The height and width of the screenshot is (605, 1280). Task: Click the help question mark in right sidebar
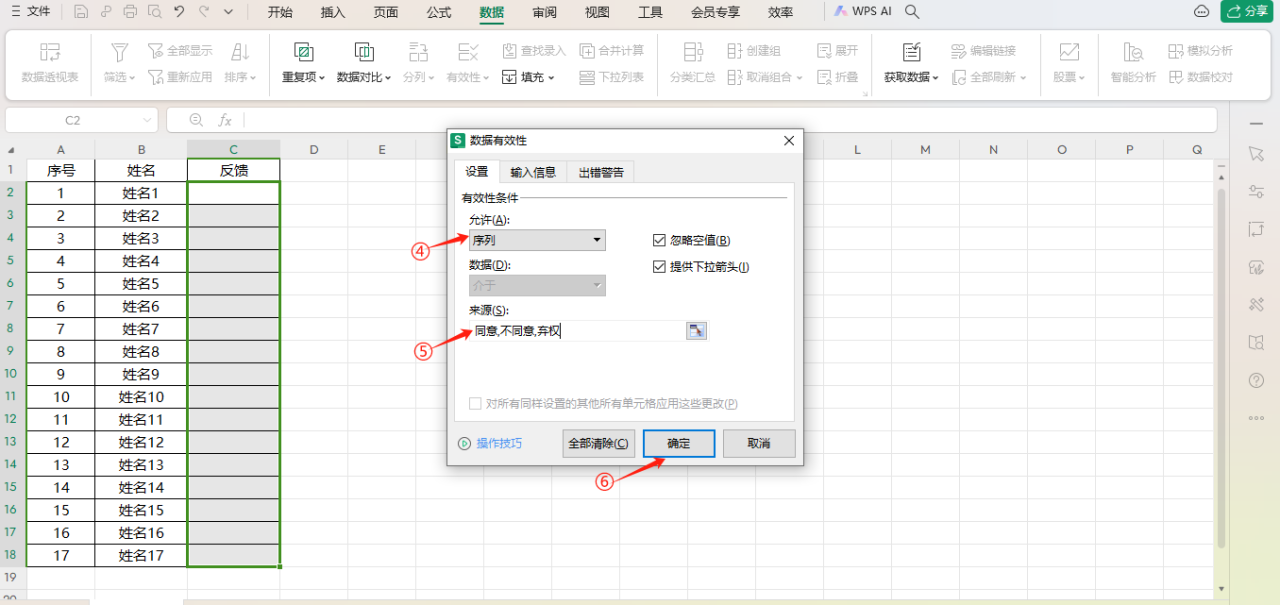(1256, 380)
